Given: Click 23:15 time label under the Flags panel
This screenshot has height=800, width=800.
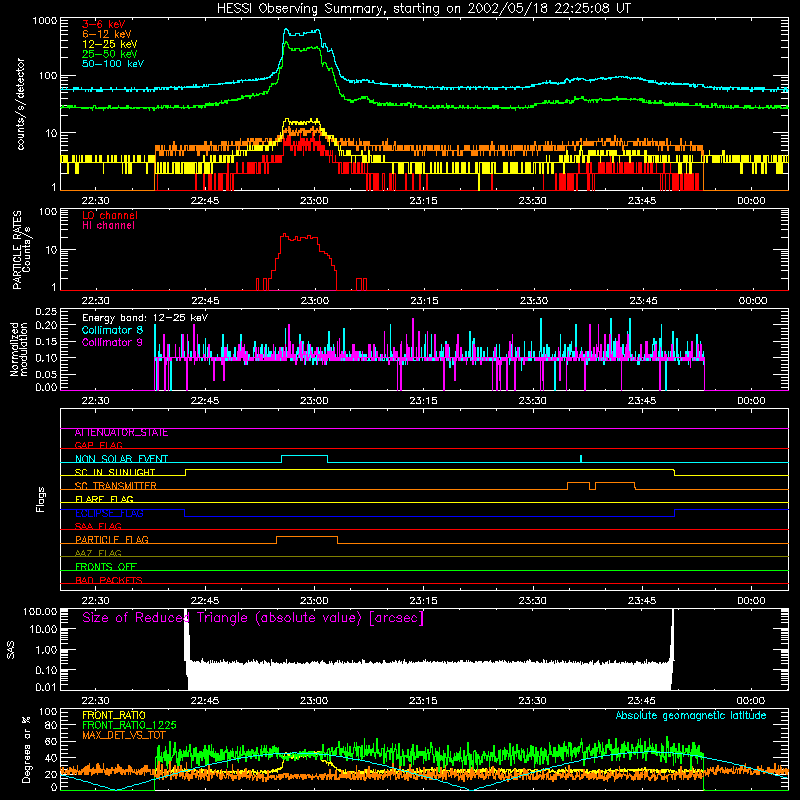Looking at the screenshot, I should coord(423,601).
